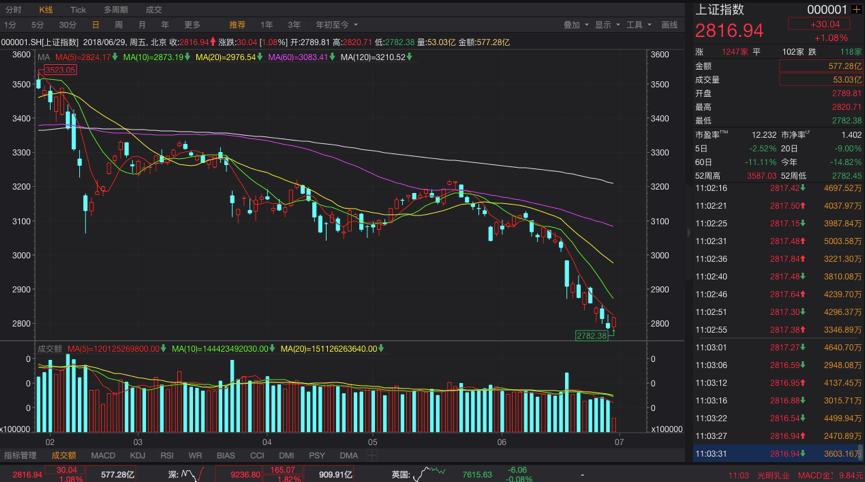This screenshot has width=865, height=482.
Task: Select the 日 daily period
Action: (95, 25)
